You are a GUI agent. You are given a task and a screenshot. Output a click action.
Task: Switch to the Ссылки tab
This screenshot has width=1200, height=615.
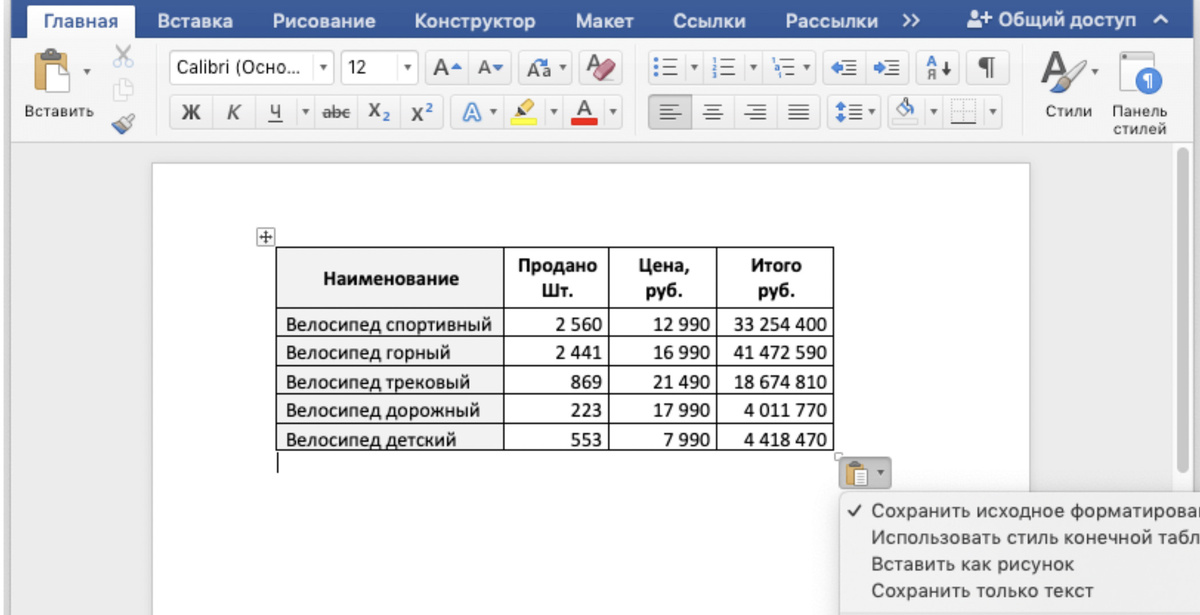[709, 21]
